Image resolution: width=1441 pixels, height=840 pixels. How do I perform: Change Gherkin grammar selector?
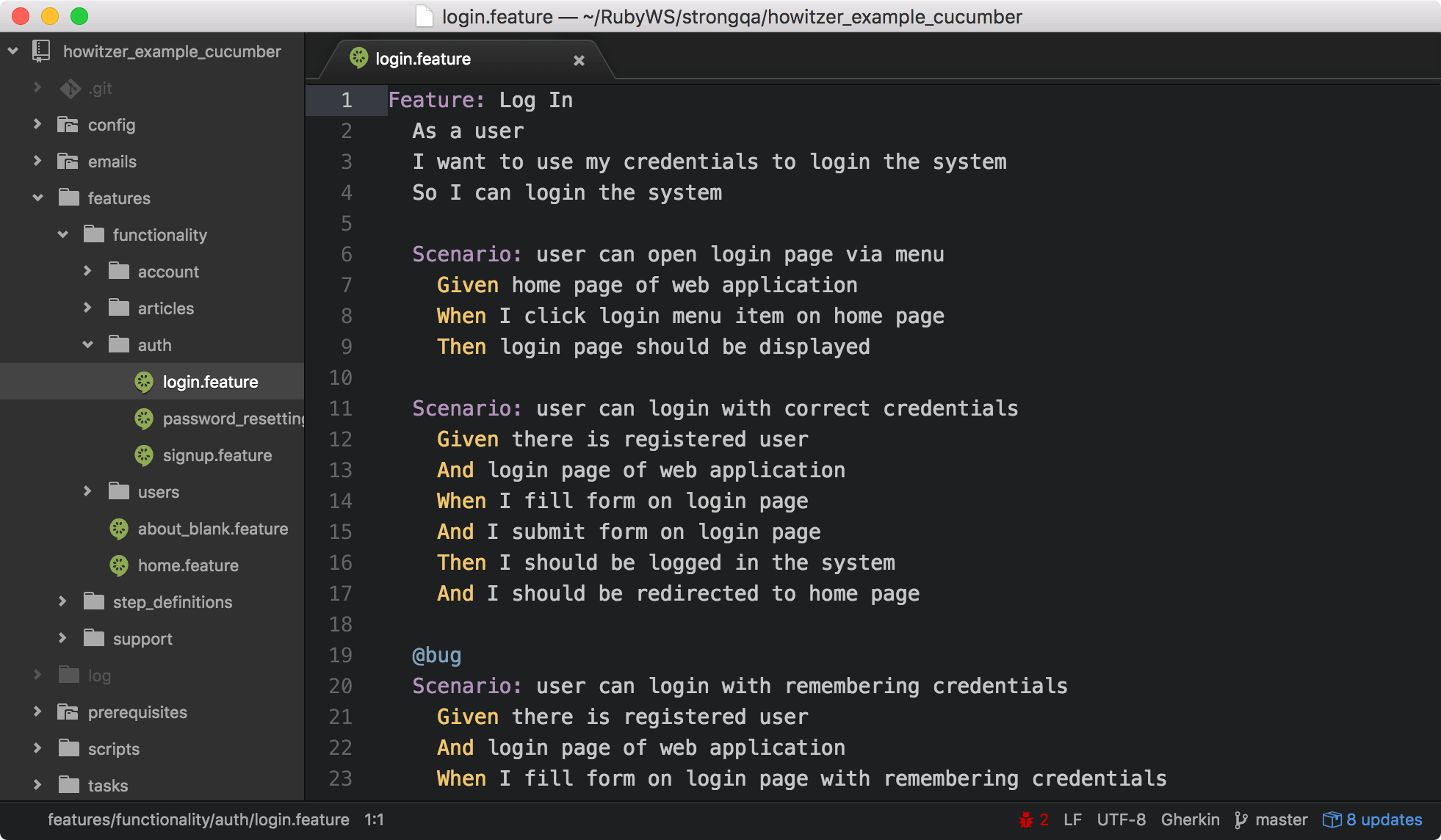(x=1190, y=819)
